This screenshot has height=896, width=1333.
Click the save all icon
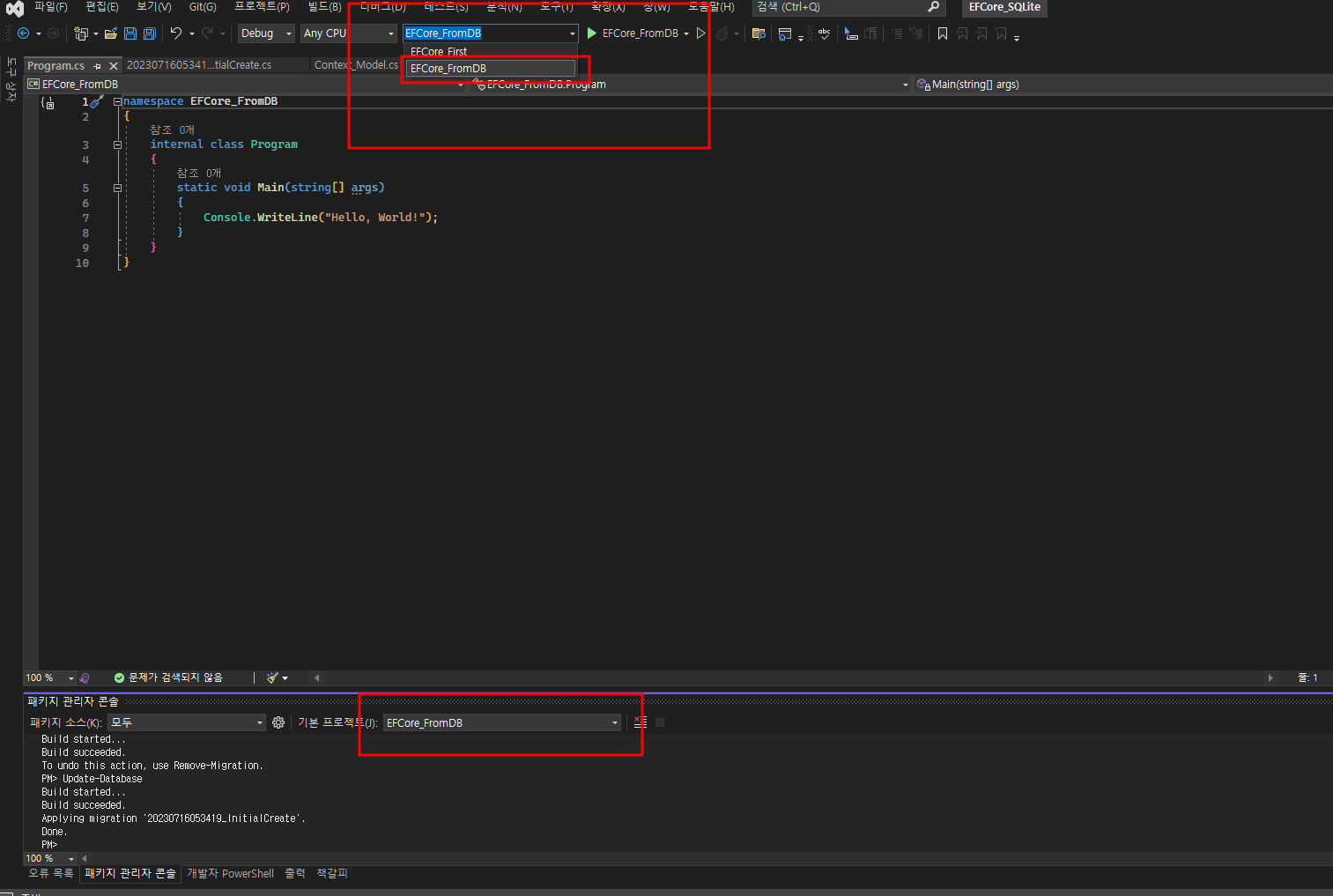click(150, 33)
